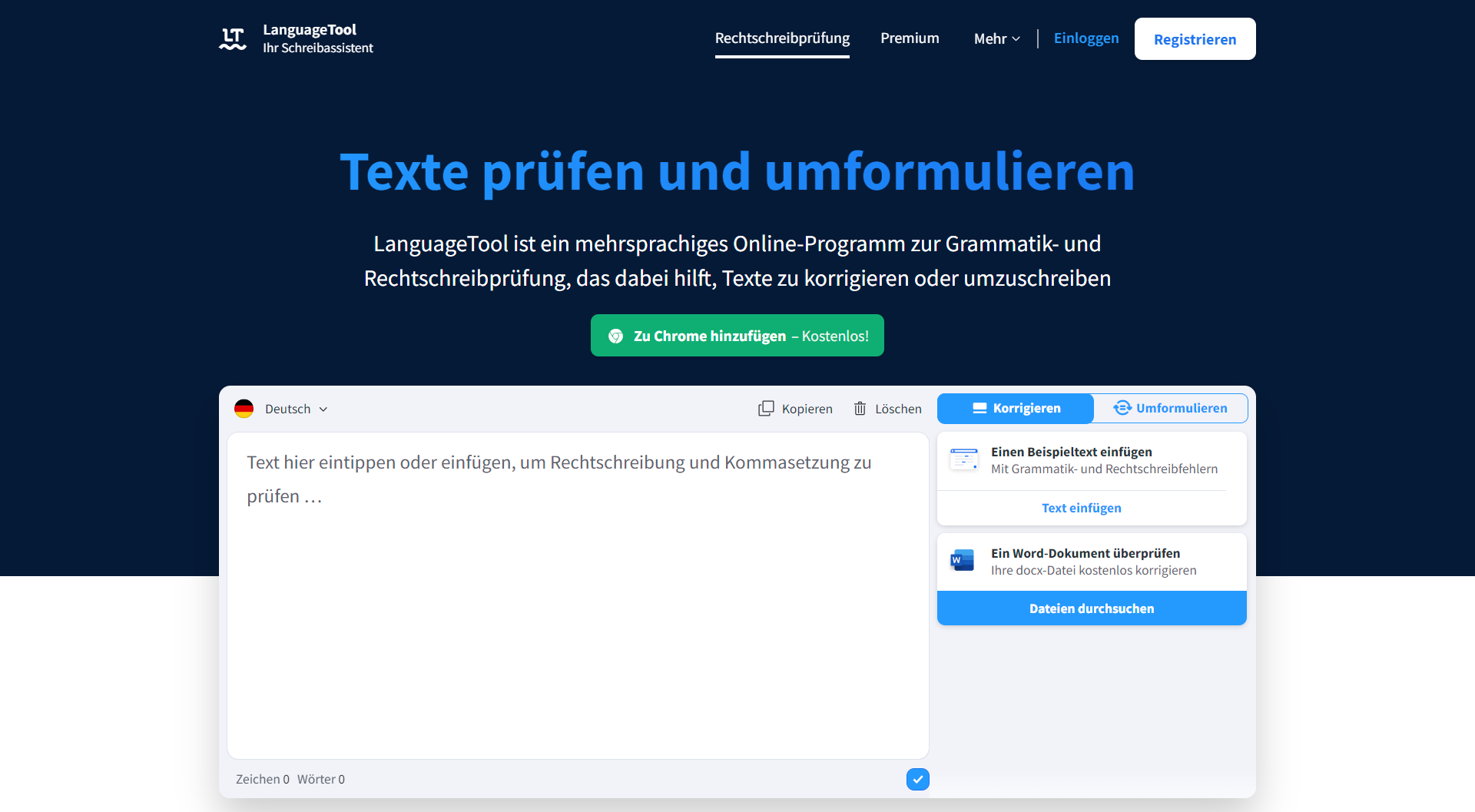Image resolution: width=1475 pixels, height=812 pixels.
Task: Clear text using the trash Löschen icon
Action: [x=861, y=408]
